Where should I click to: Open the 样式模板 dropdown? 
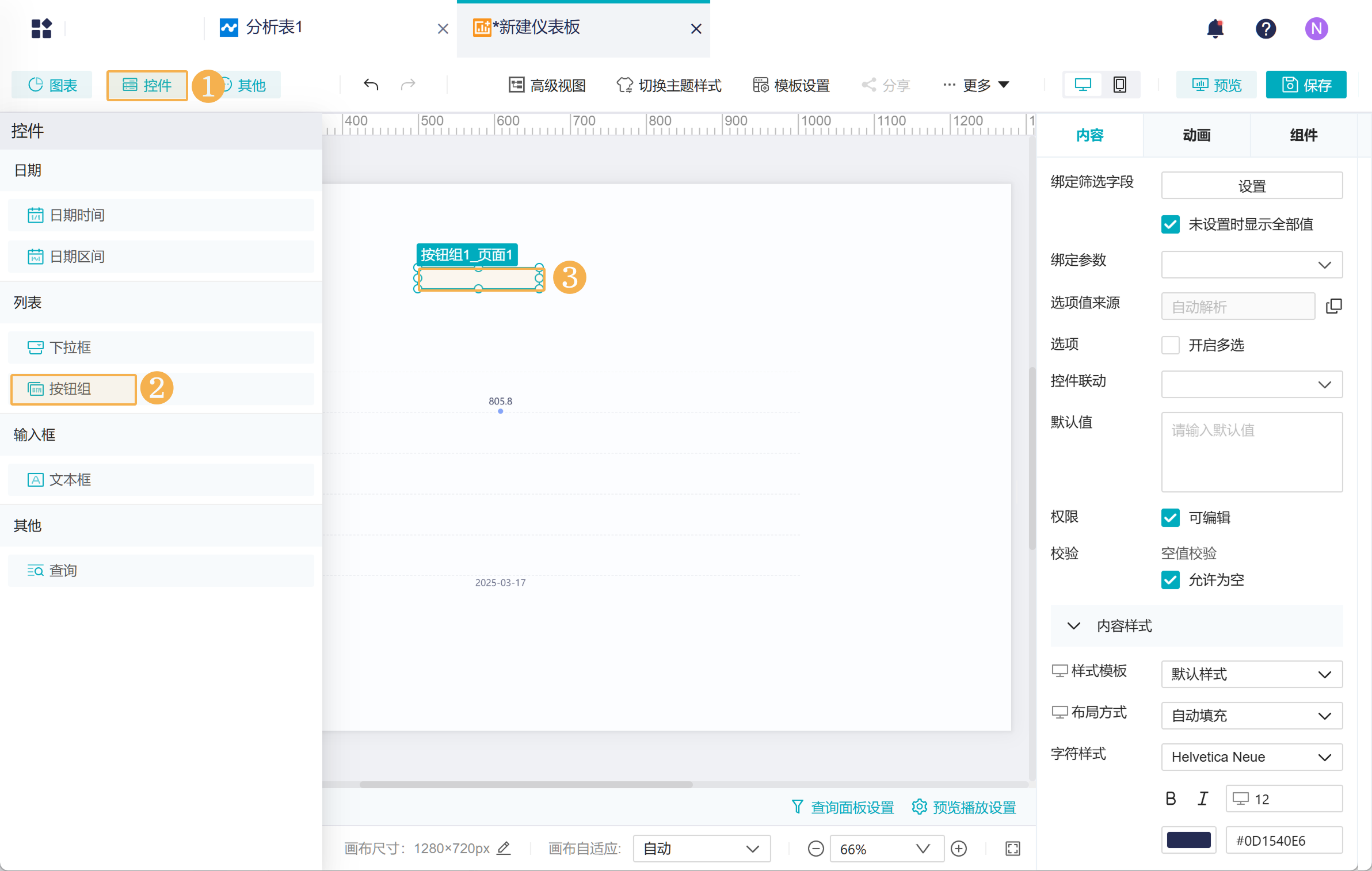[x=1251, y=674]
